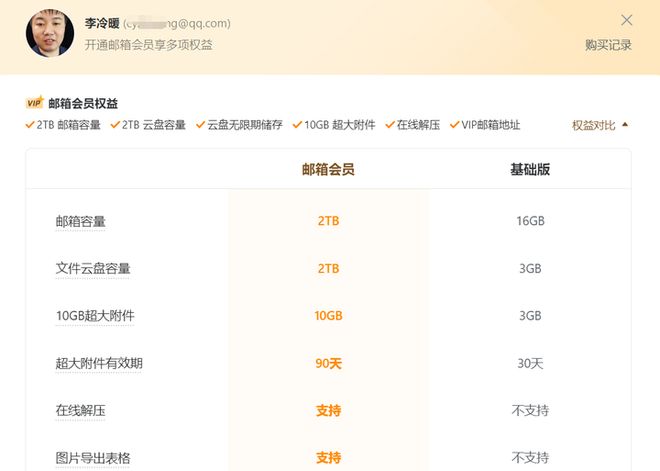
Task: Select the 2TB 邮箱容量 benefit tag
Action: 64,125
